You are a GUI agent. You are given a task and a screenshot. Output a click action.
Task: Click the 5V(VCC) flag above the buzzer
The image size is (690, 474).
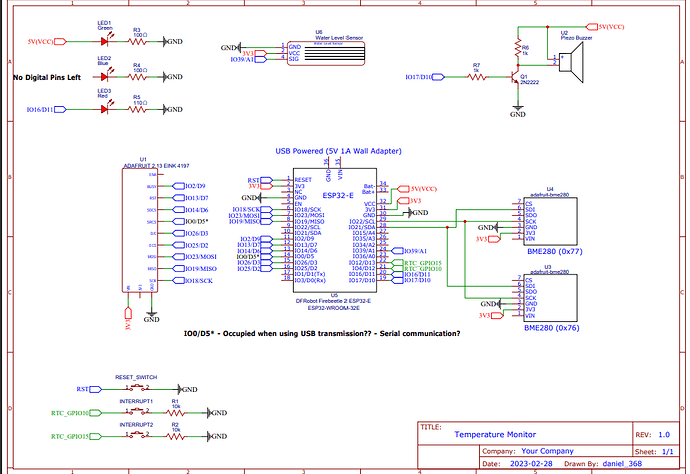(x=606, y=27)
